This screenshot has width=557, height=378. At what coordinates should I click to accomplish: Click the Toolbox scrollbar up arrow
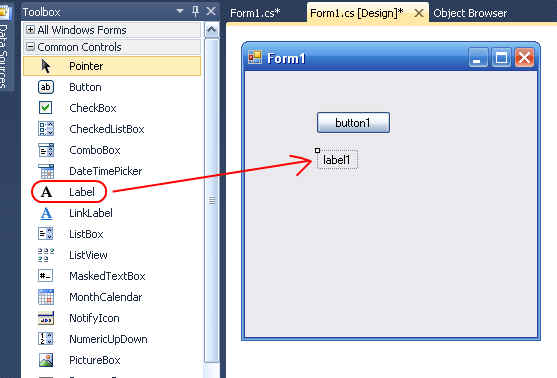212,30
